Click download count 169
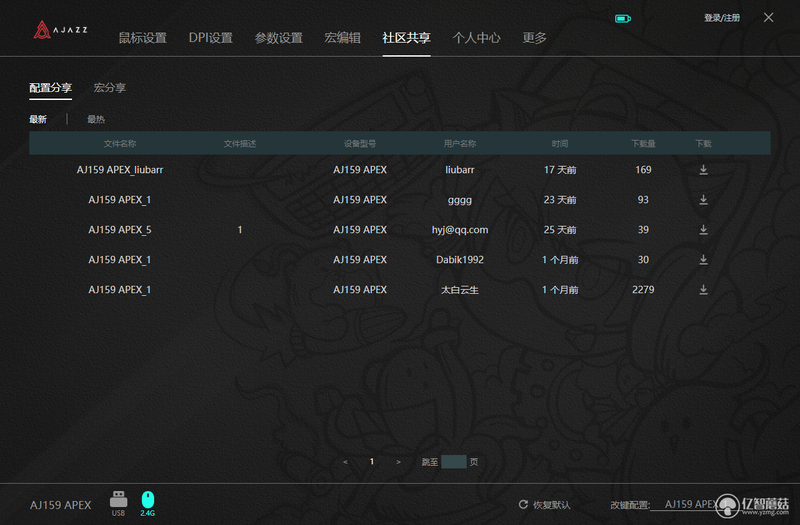800x525 pixels. pyautogui.click(x=643, y=170)
